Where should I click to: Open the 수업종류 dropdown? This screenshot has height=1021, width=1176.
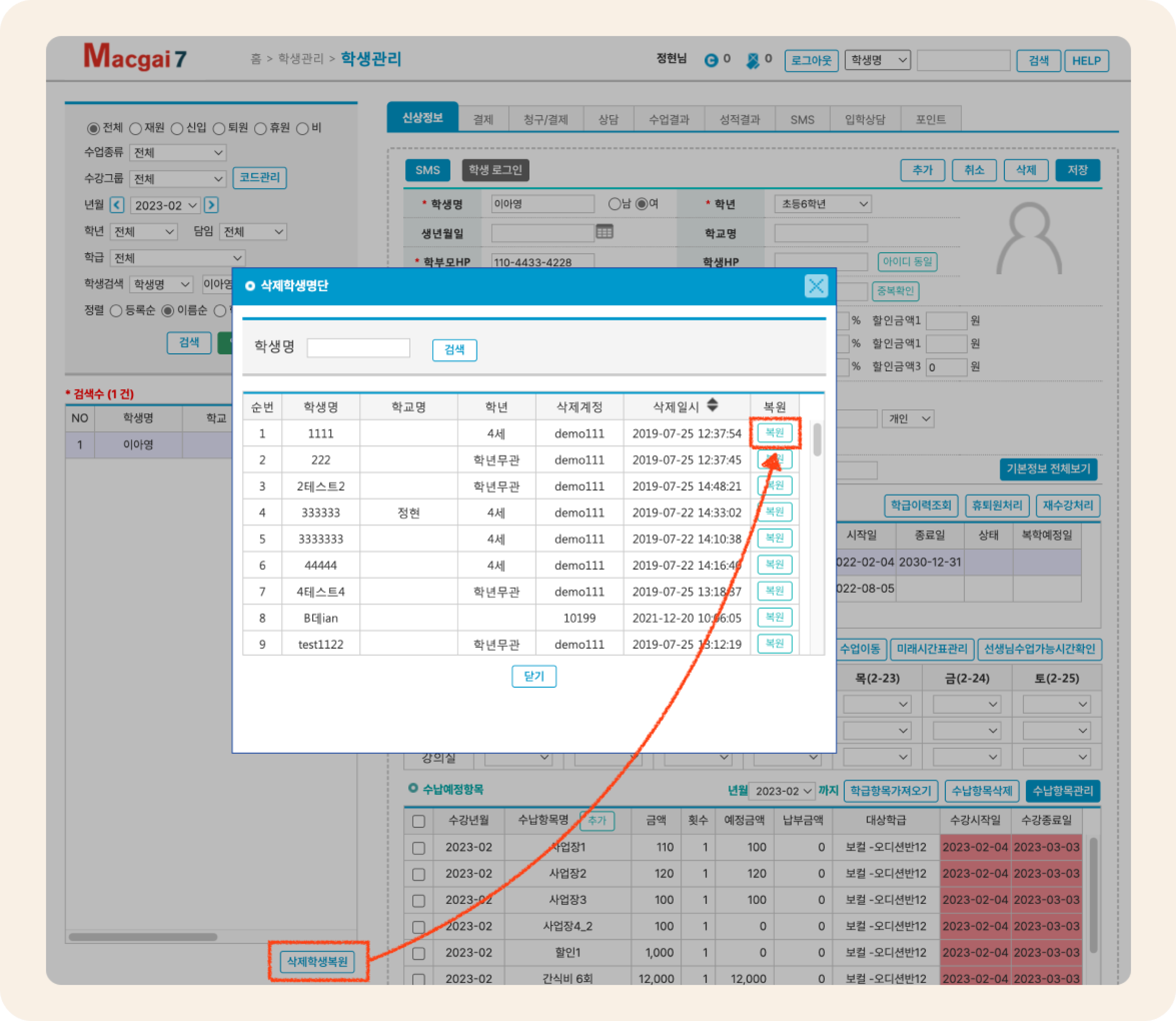pyautogui.click(x=178, y=153)
